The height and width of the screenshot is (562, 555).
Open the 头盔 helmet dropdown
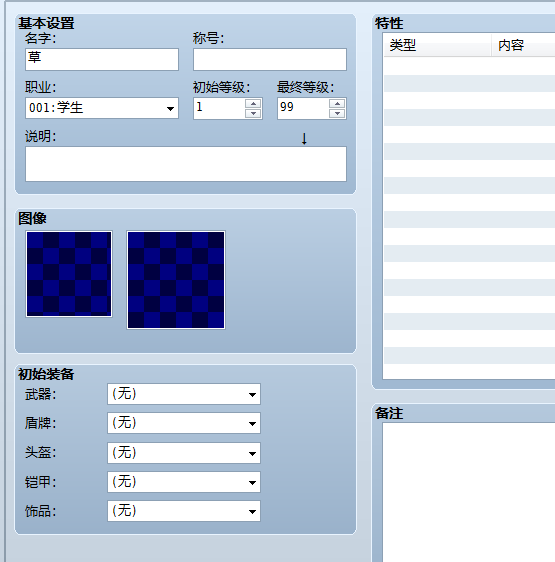coord(184,453)
